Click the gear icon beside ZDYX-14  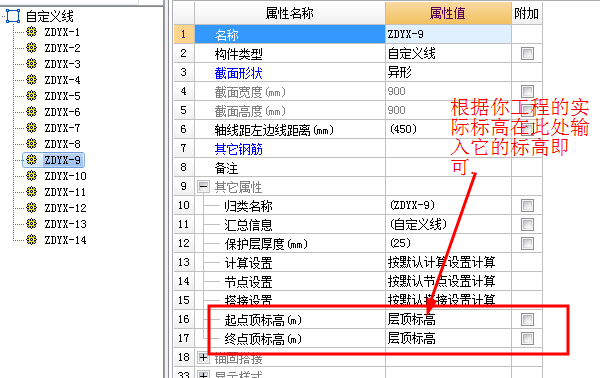[31, 240]
